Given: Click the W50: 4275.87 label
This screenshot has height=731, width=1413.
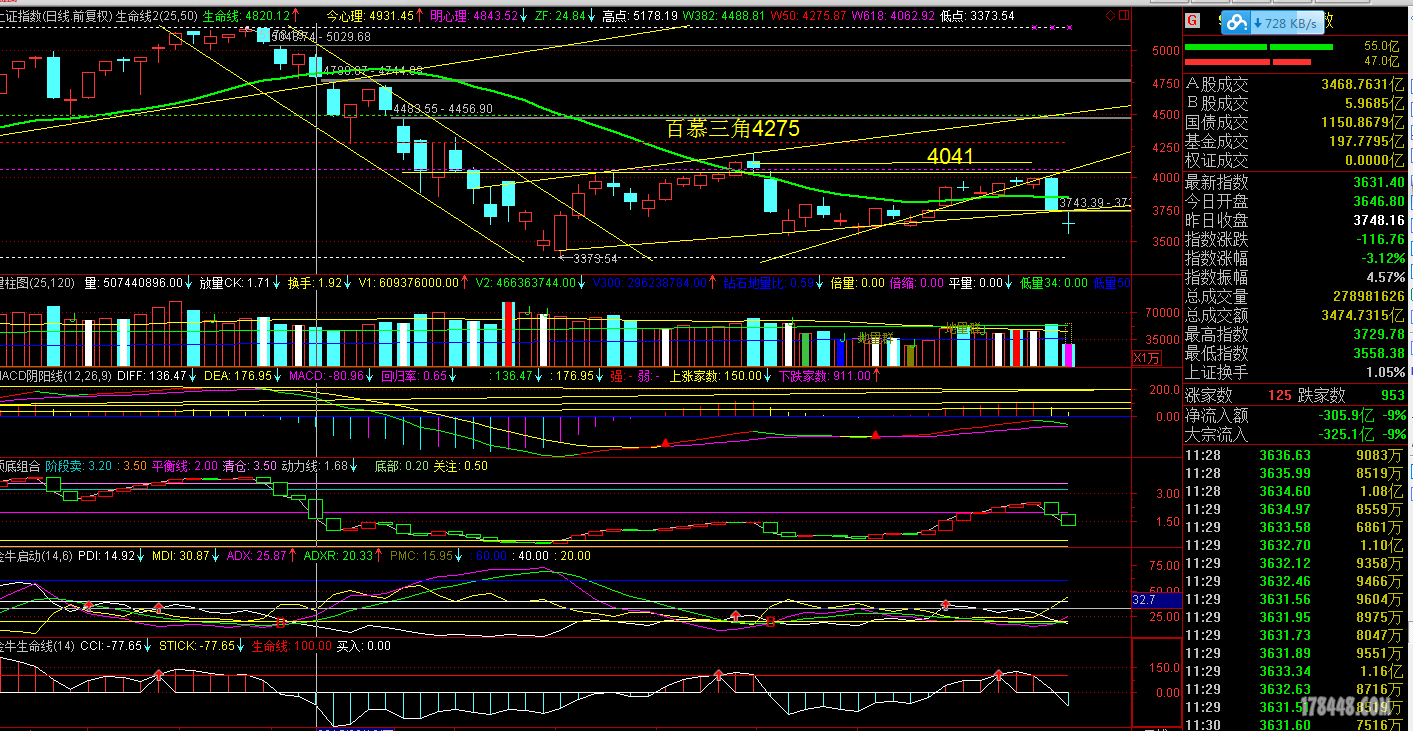Looking at the screenshot, I should point(807,16).
